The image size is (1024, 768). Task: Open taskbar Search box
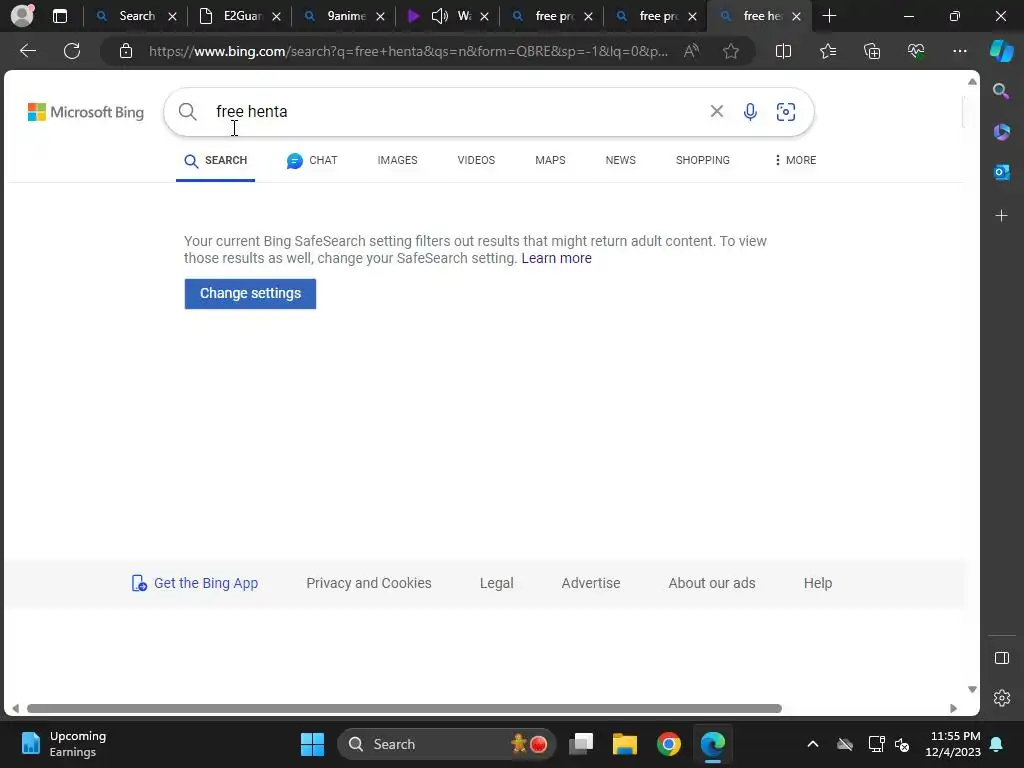click(447, 744)
